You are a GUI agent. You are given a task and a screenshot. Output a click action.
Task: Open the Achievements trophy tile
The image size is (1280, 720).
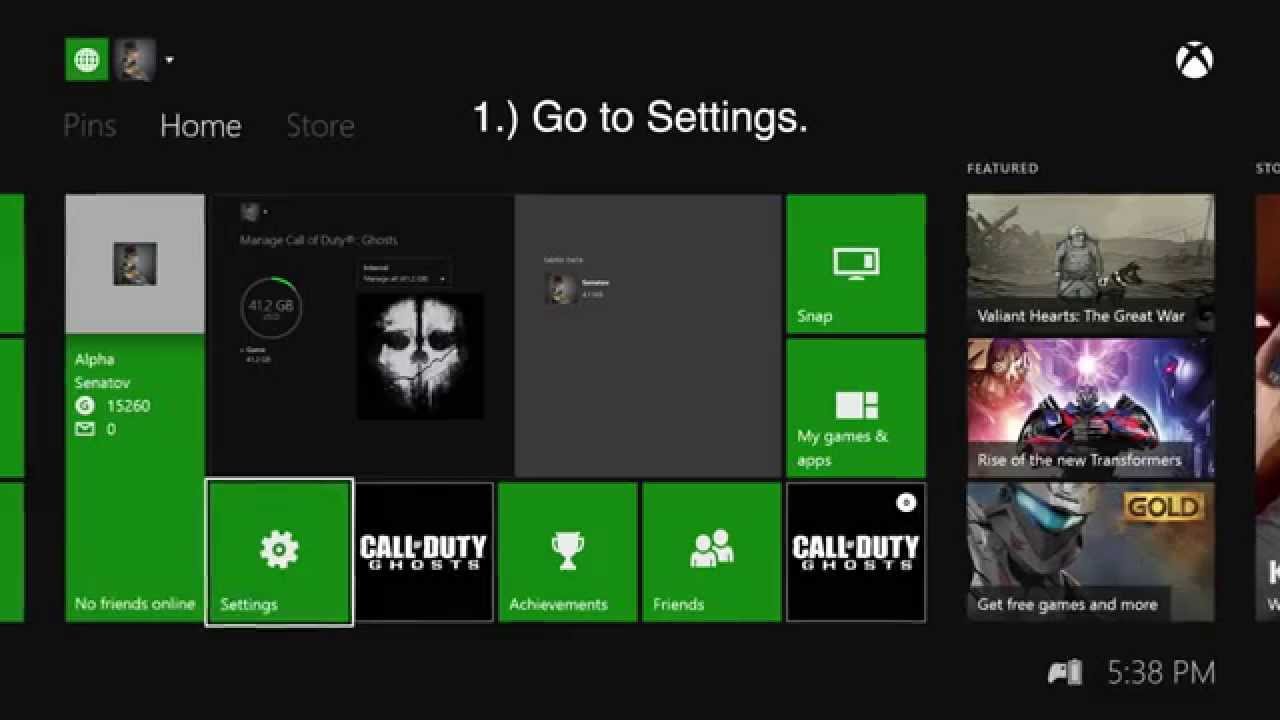coord(568,552)
